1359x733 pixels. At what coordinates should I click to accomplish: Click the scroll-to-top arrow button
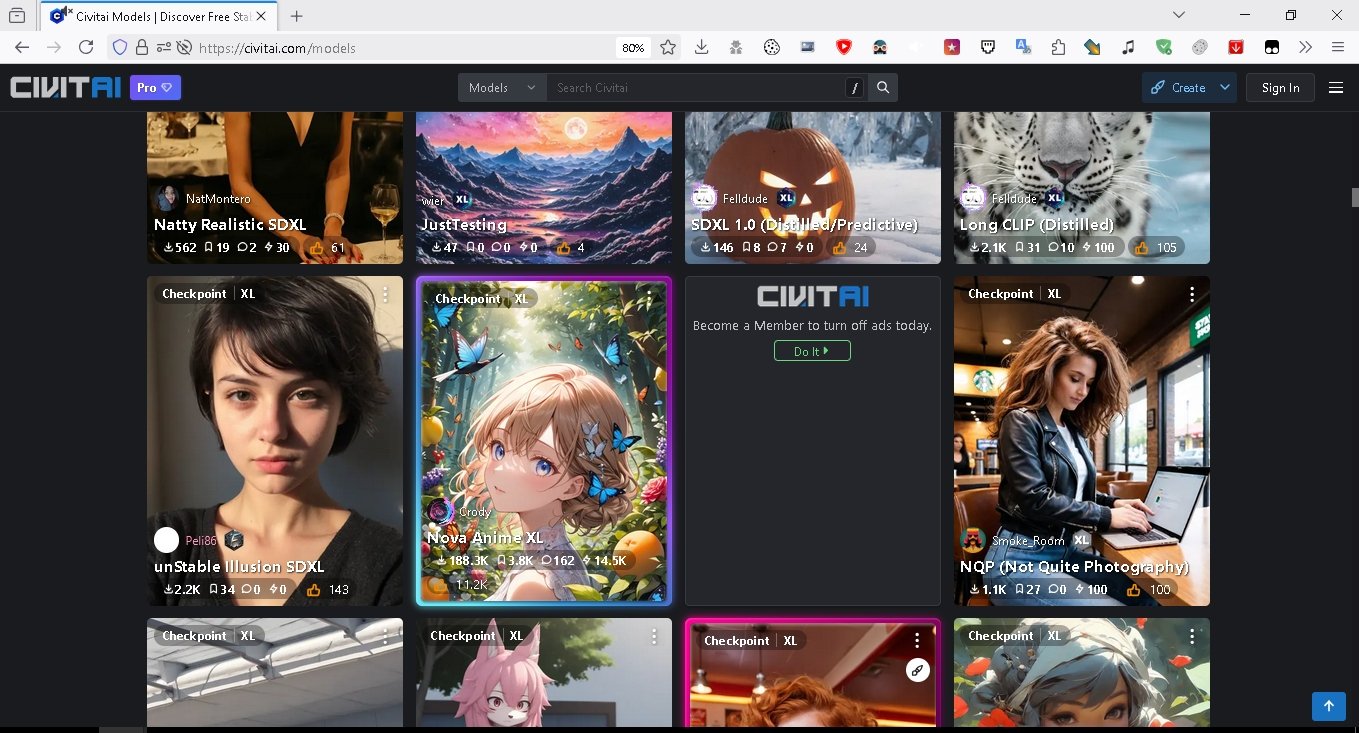[x=1328, y=706]
